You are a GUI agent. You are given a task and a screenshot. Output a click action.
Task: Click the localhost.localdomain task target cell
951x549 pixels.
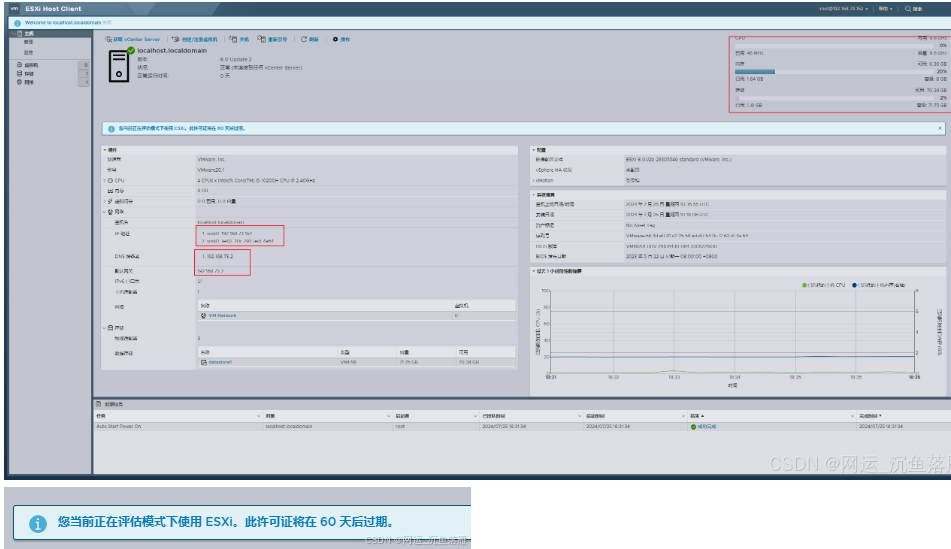point(289,426)
